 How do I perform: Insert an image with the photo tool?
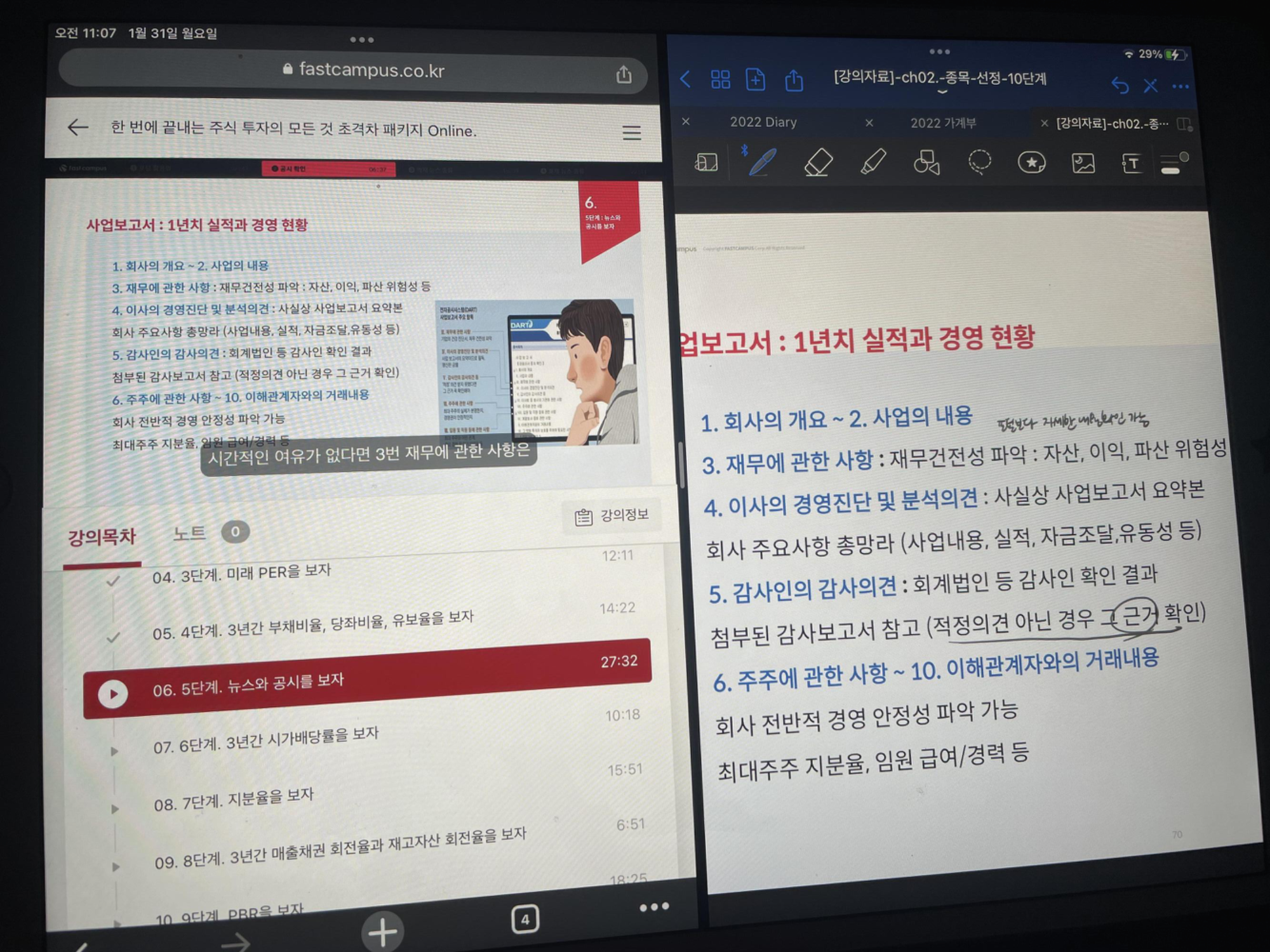coord(1083,164)
